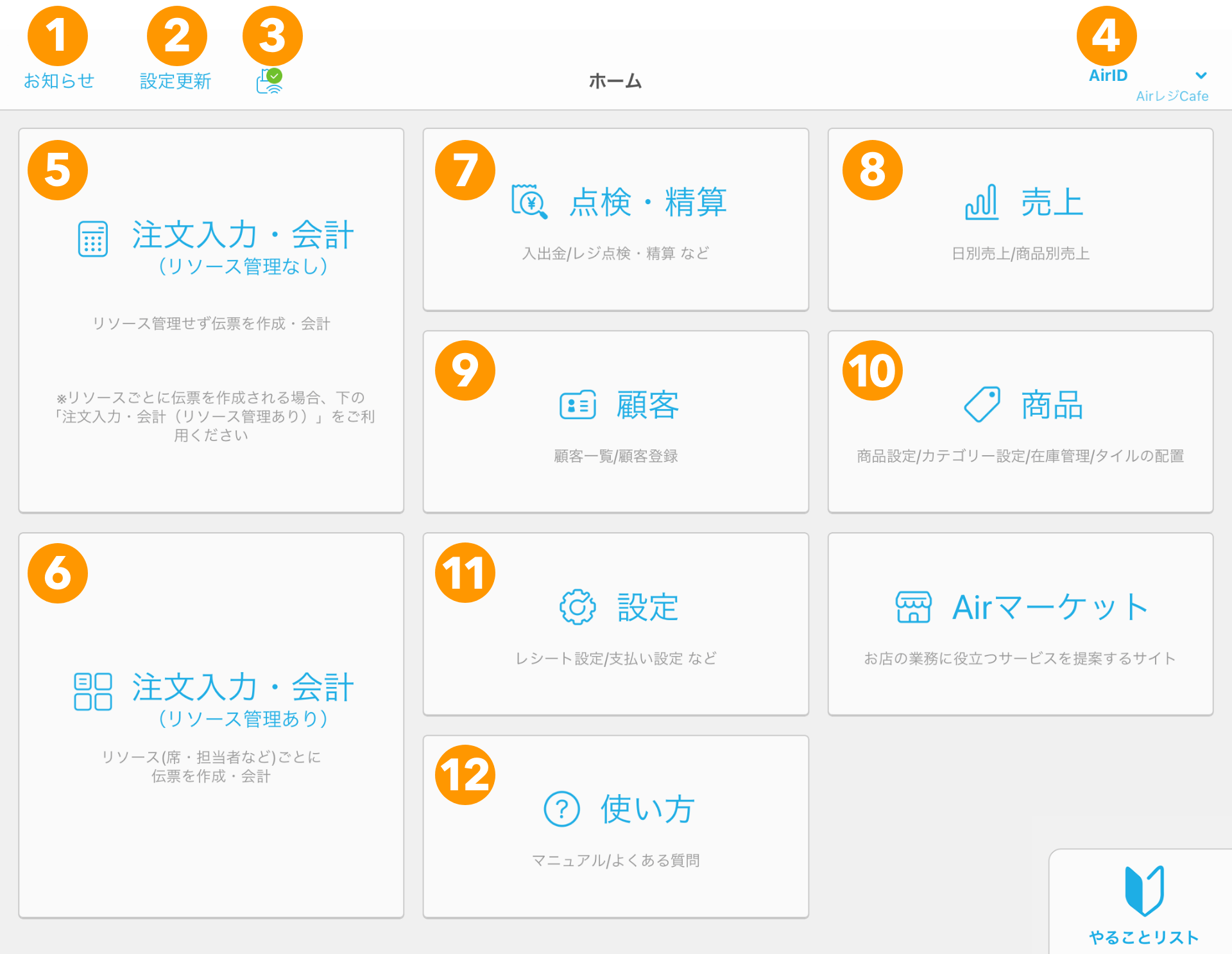Open the やることリスト label

click(x=1144, y=937)
